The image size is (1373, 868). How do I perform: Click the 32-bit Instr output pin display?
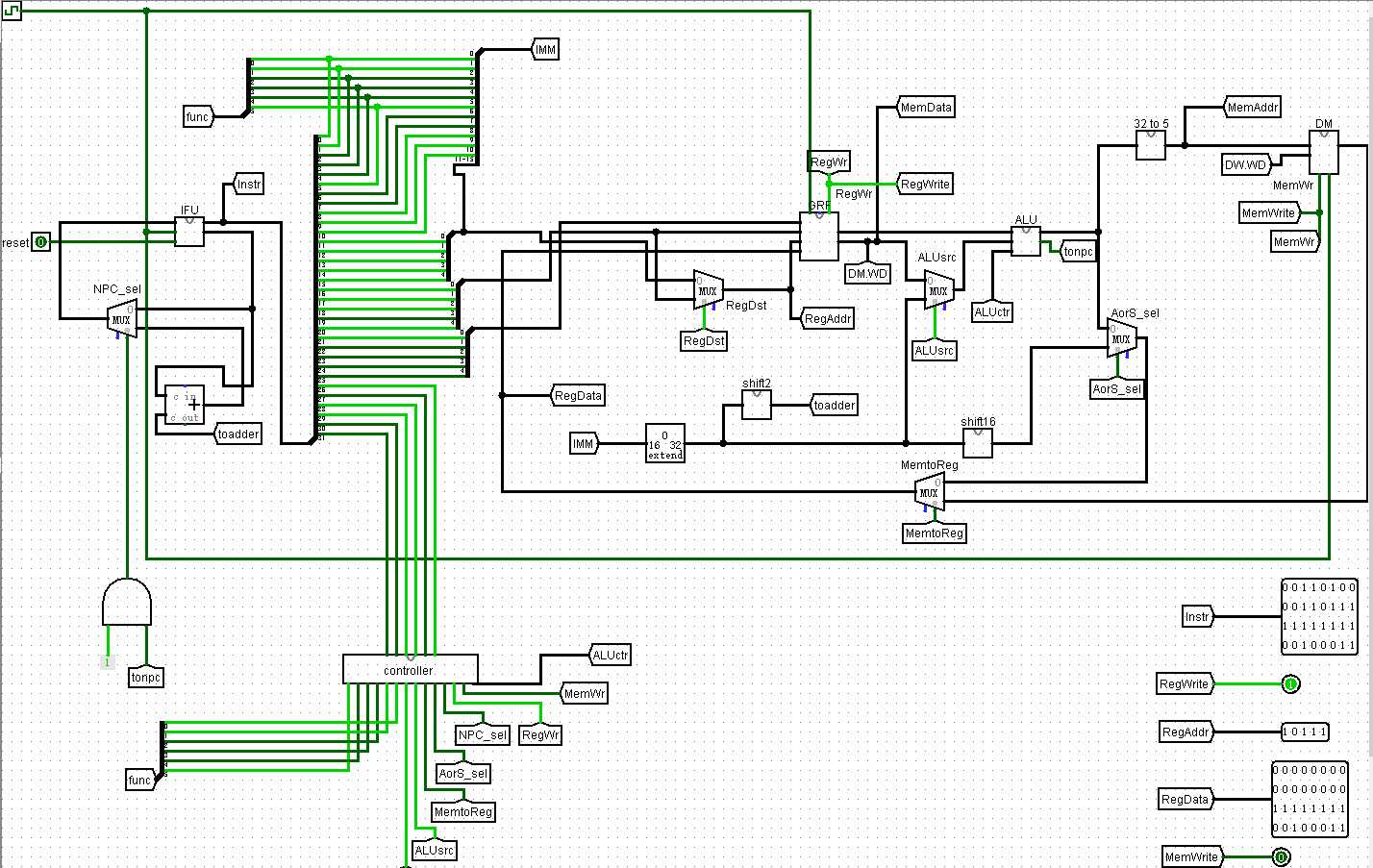pos(1319,616)
